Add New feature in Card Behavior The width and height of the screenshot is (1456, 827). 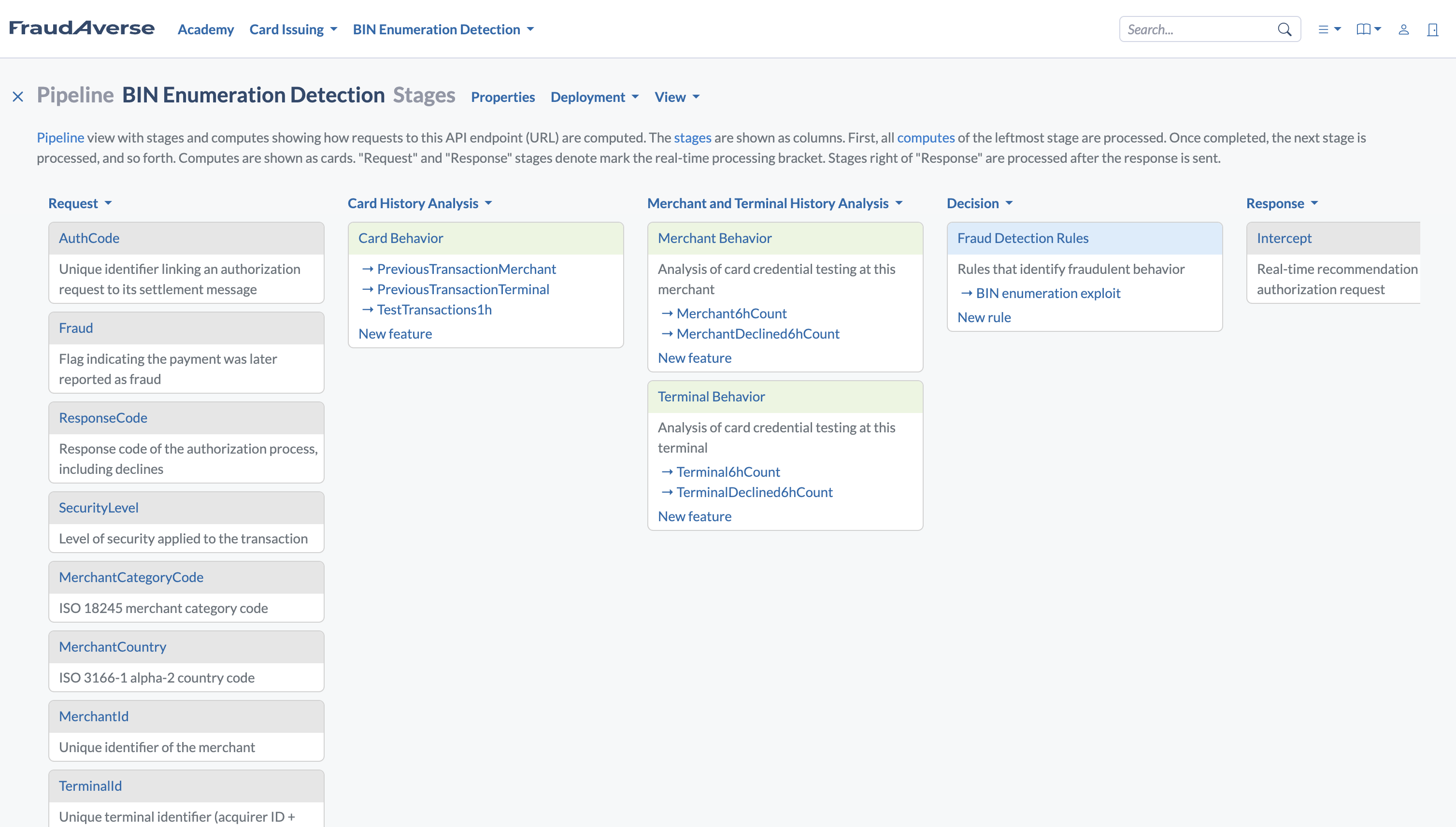[x=395, y=333]
